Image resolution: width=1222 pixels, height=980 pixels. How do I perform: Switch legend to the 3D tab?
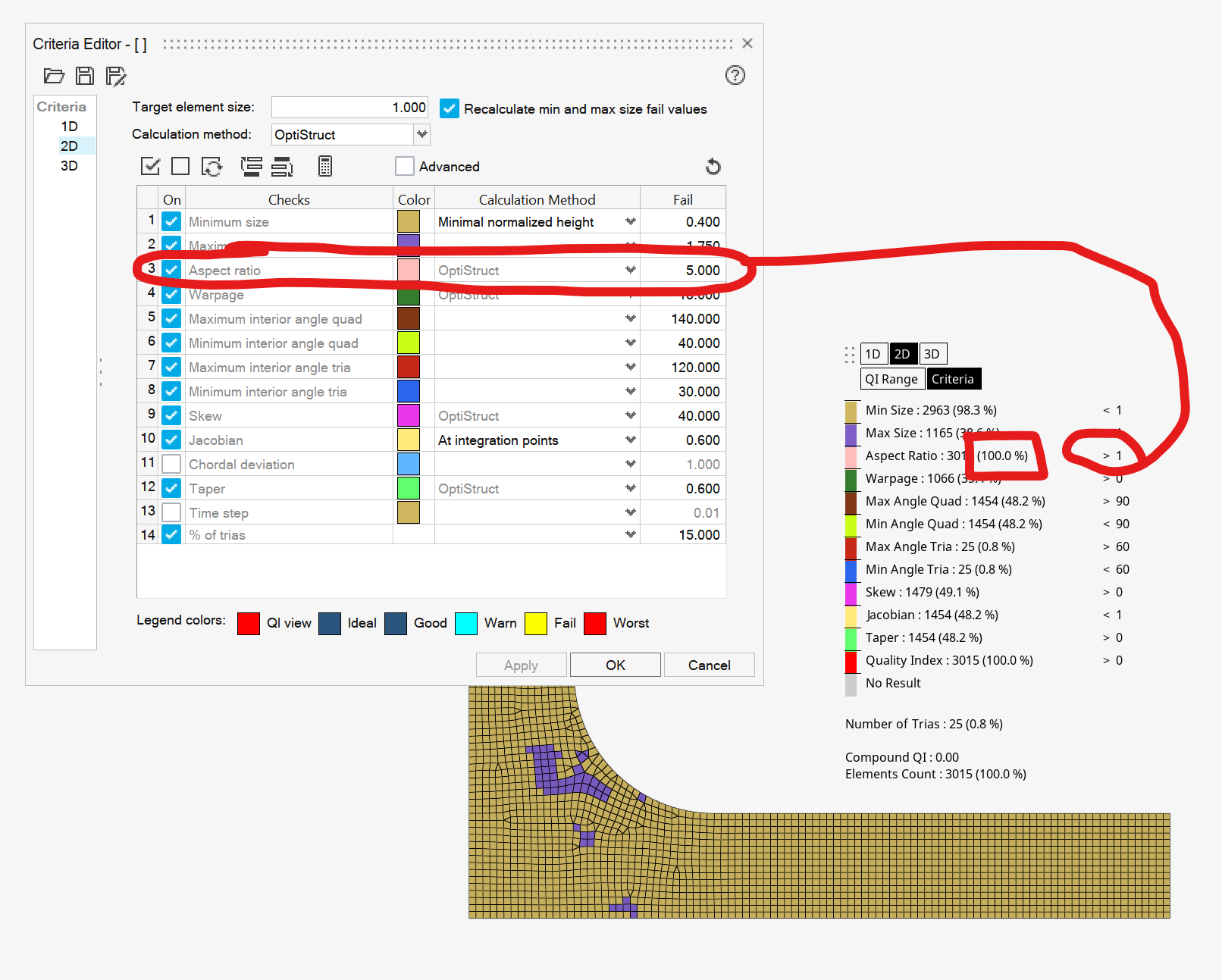(x=932, y=354)
